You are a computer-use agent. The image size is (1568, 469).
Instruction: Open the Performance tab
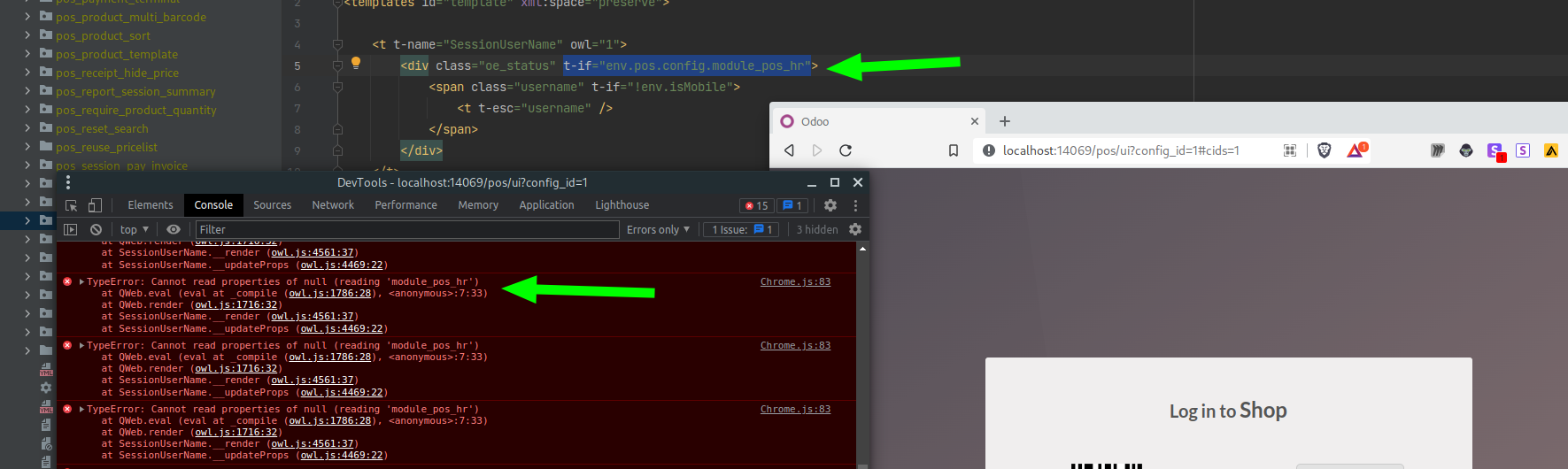click(406, 205)
